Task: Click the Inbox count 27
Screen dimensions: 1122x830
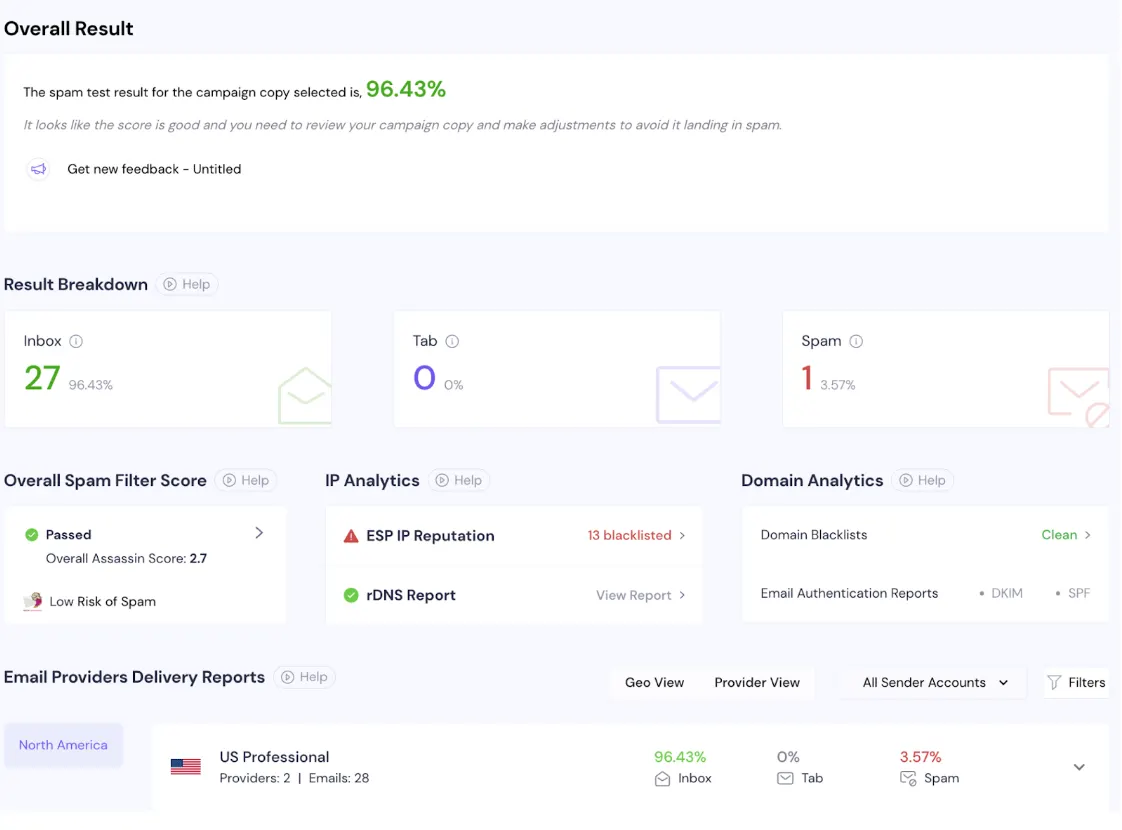Action: click(42, 378)
